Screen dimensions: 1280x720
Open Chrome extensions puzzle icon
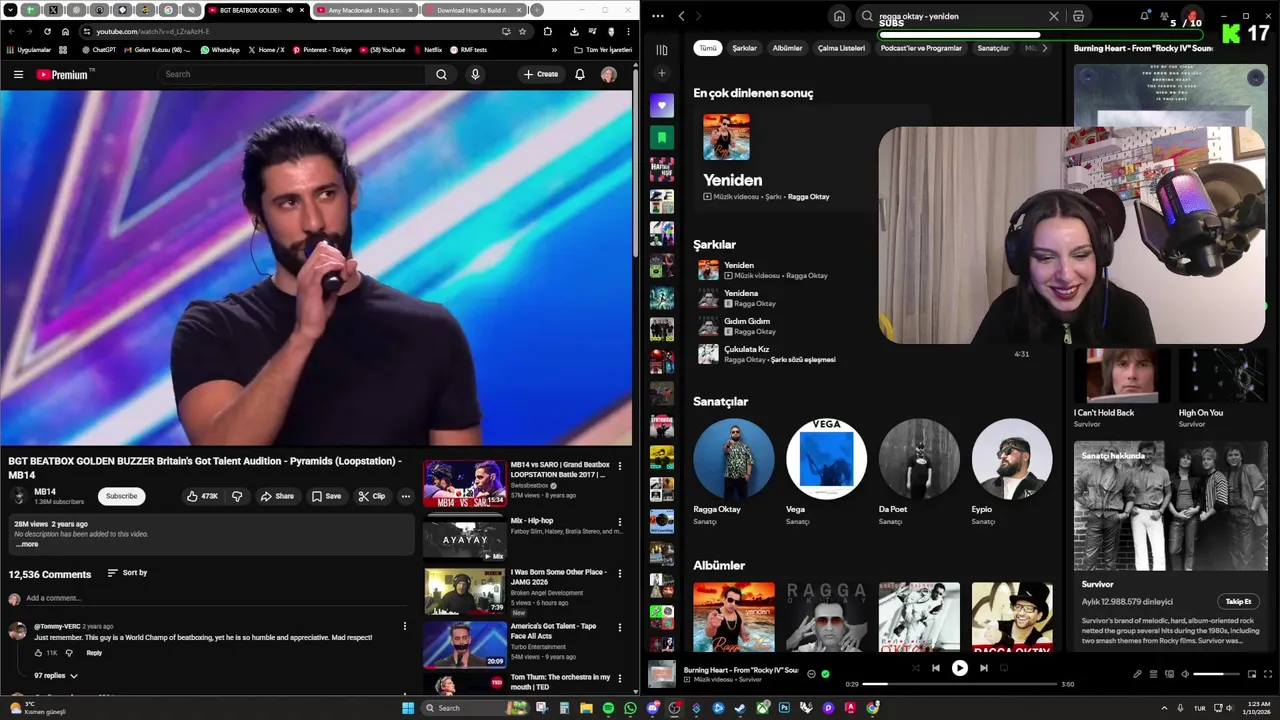tap(547, 31)
